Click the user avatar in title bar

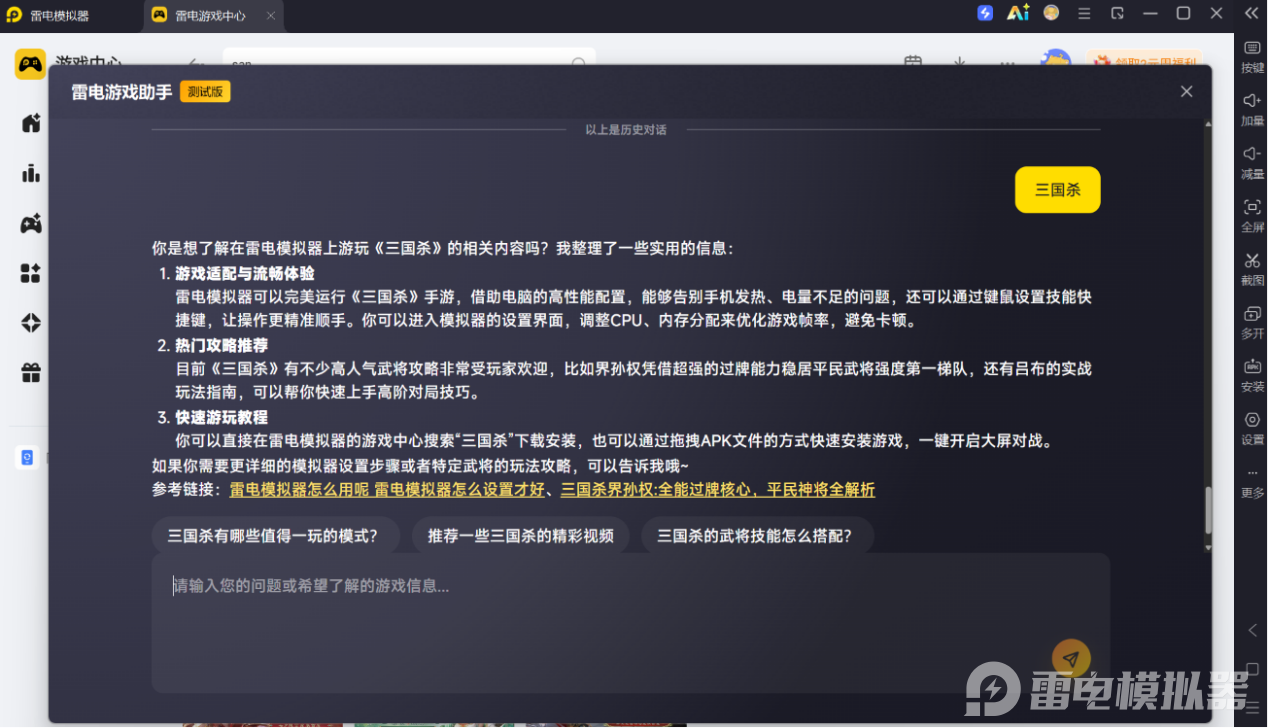pyautogui.click(x=1051, y=13)
